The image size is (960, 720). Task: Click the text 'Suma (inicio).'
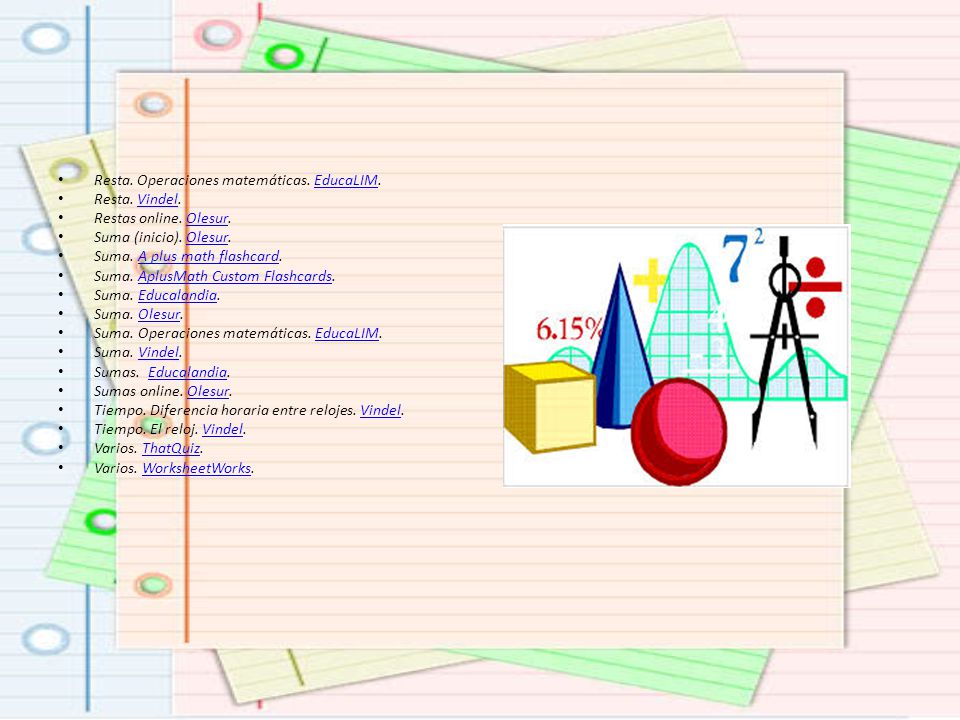click(x=138, y=237)
